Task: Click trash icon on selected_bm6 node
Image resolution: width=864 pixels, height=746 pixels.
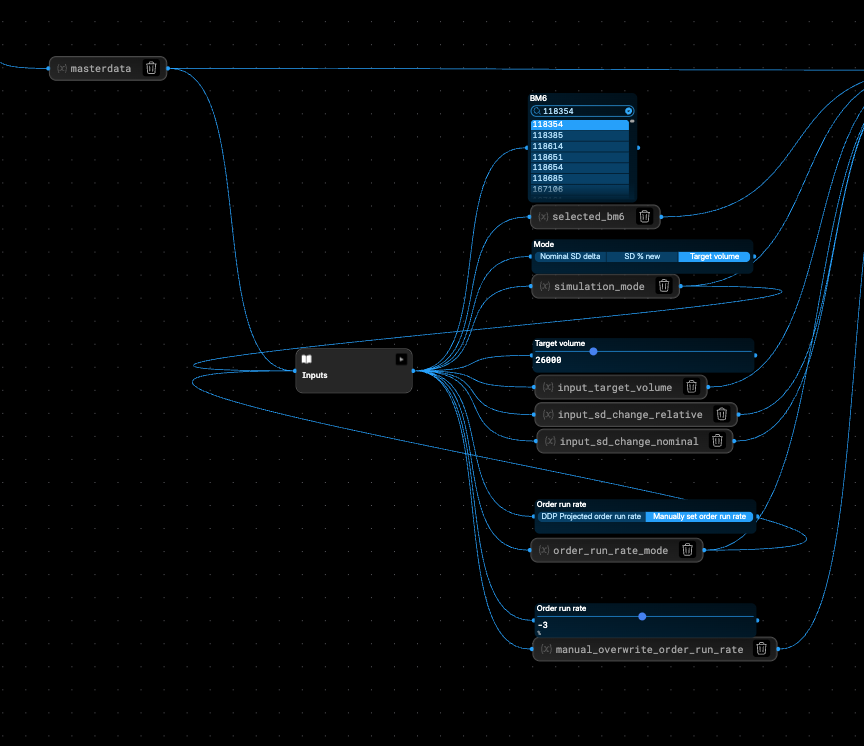Action: [x=644, y=217]
